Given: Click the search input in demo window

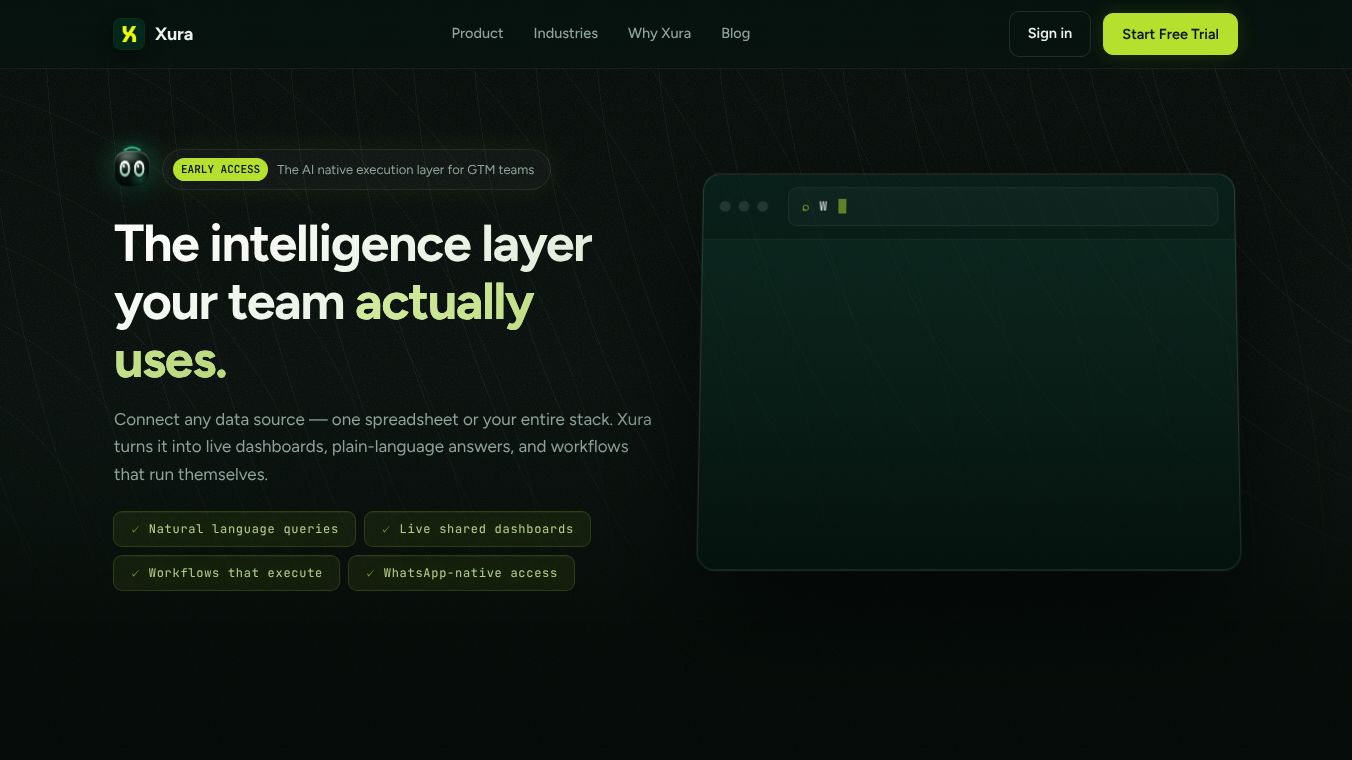Looking at the screenshot, I should 1003,207.
